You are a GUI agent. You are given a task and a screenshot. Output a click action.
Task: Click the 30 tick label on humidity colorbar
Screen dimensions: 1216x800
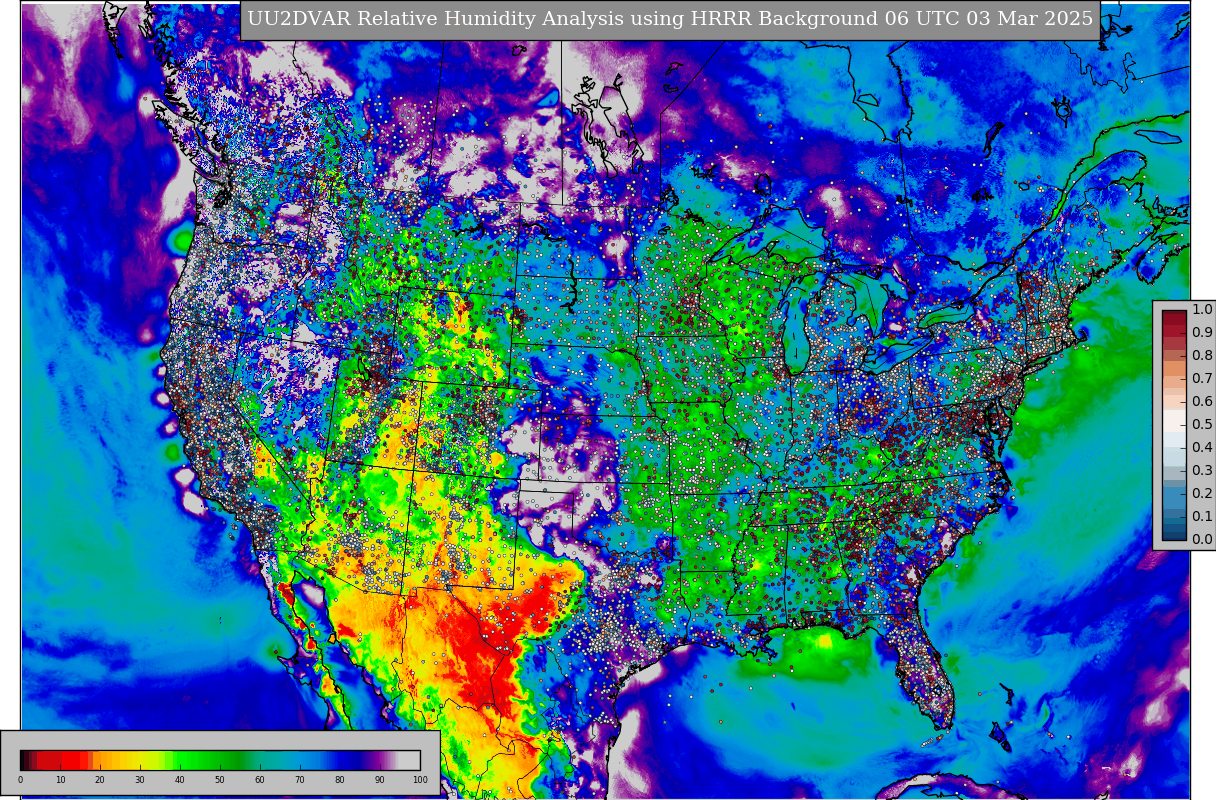click(x=140, y=780)
